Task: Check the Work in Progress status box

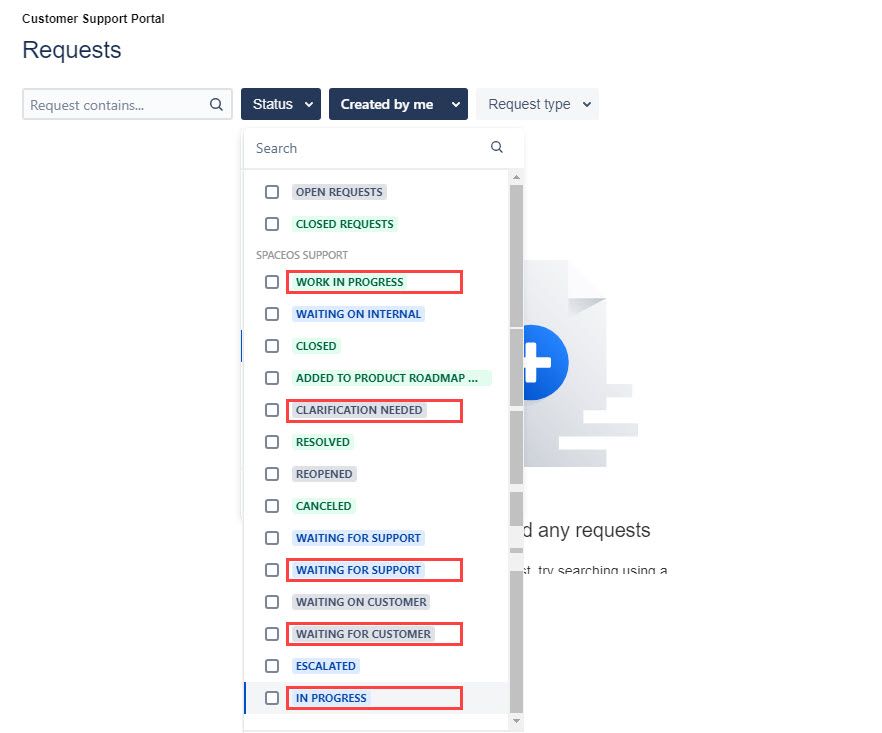Action: 272,282
